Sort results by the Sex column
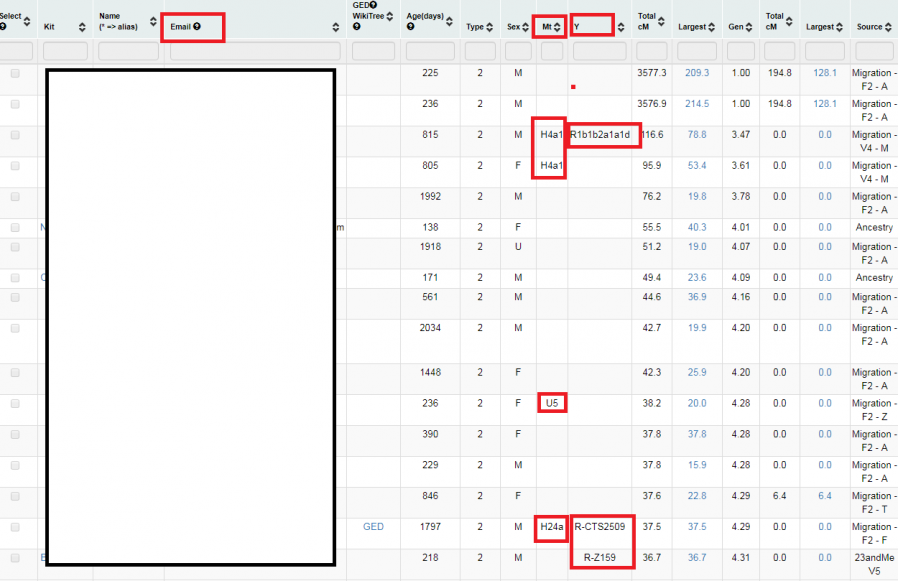Screen dimensions: 898x581 click(527, 27)
